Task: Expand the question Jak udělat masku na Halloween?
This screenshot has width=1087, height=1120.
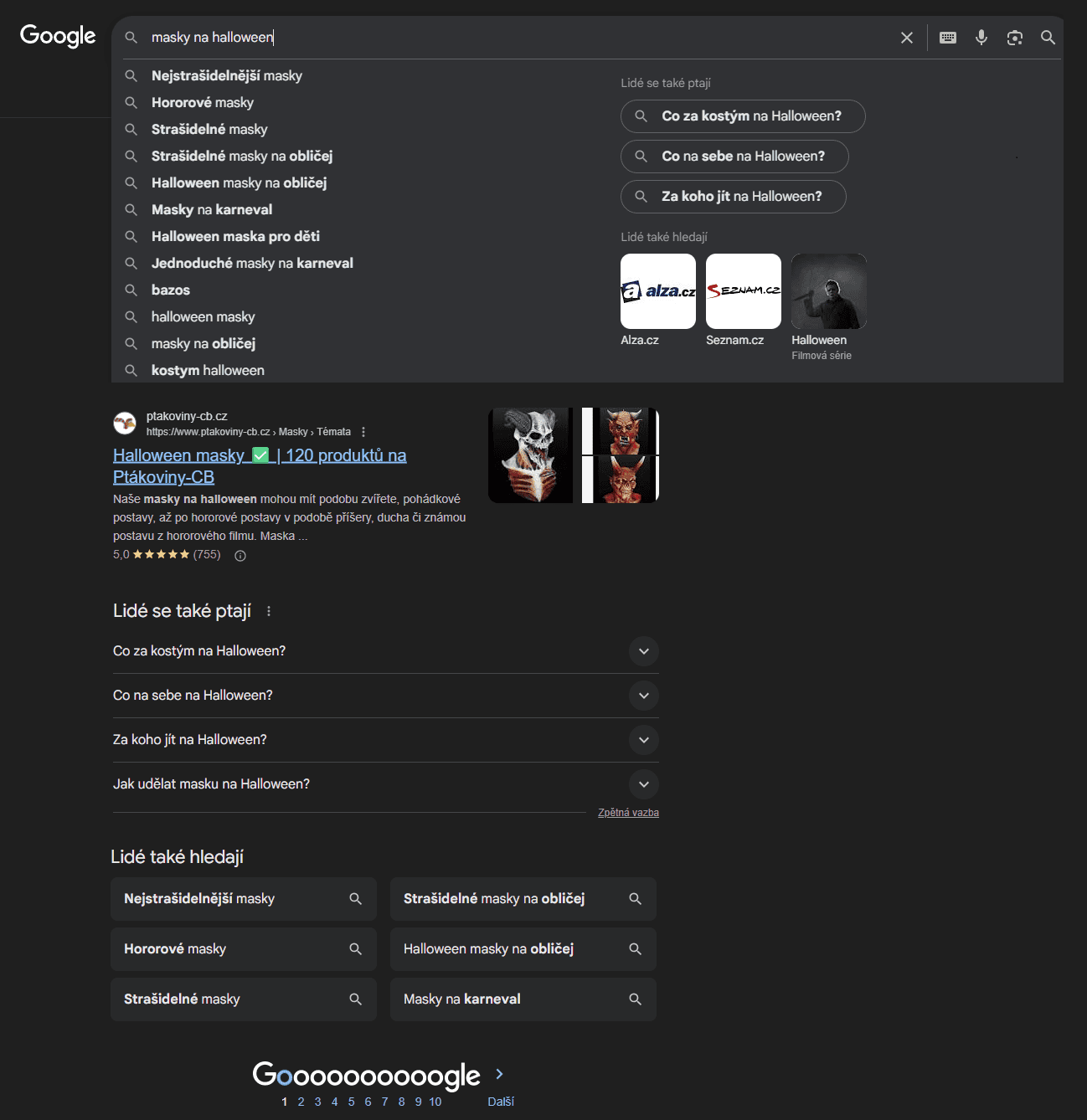Action: (x=643, y=784)
